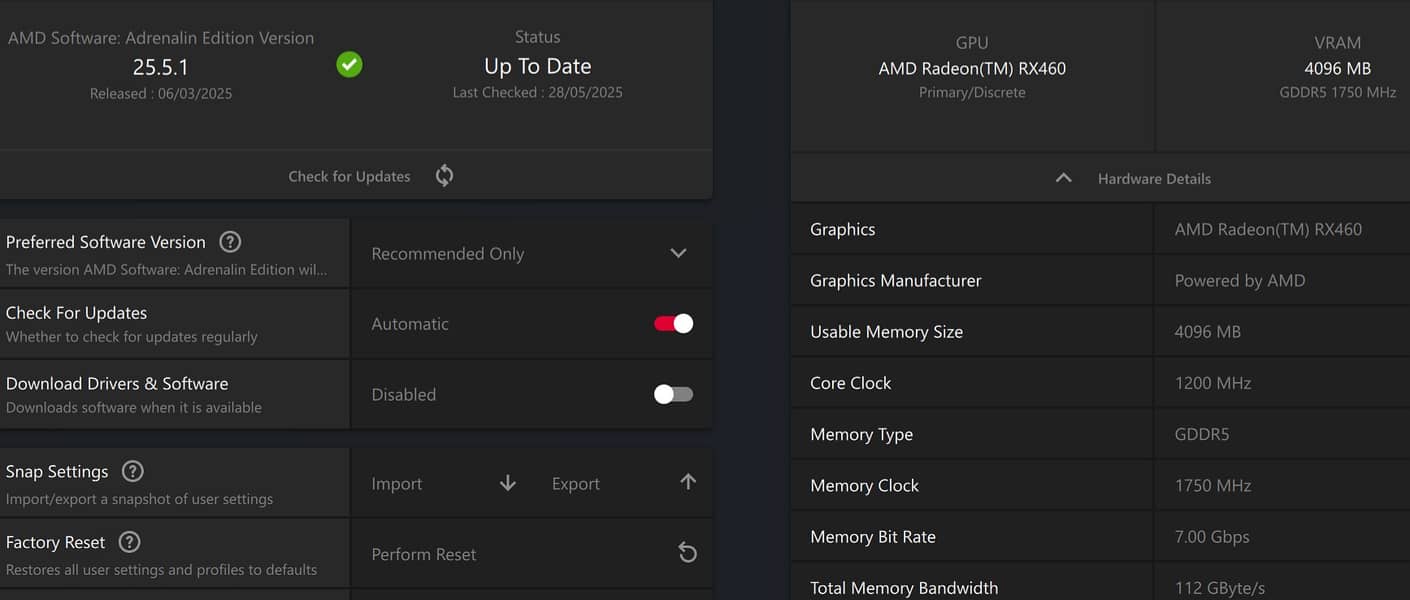Click the Released : 06/03/2025 date text

[161, 93]
